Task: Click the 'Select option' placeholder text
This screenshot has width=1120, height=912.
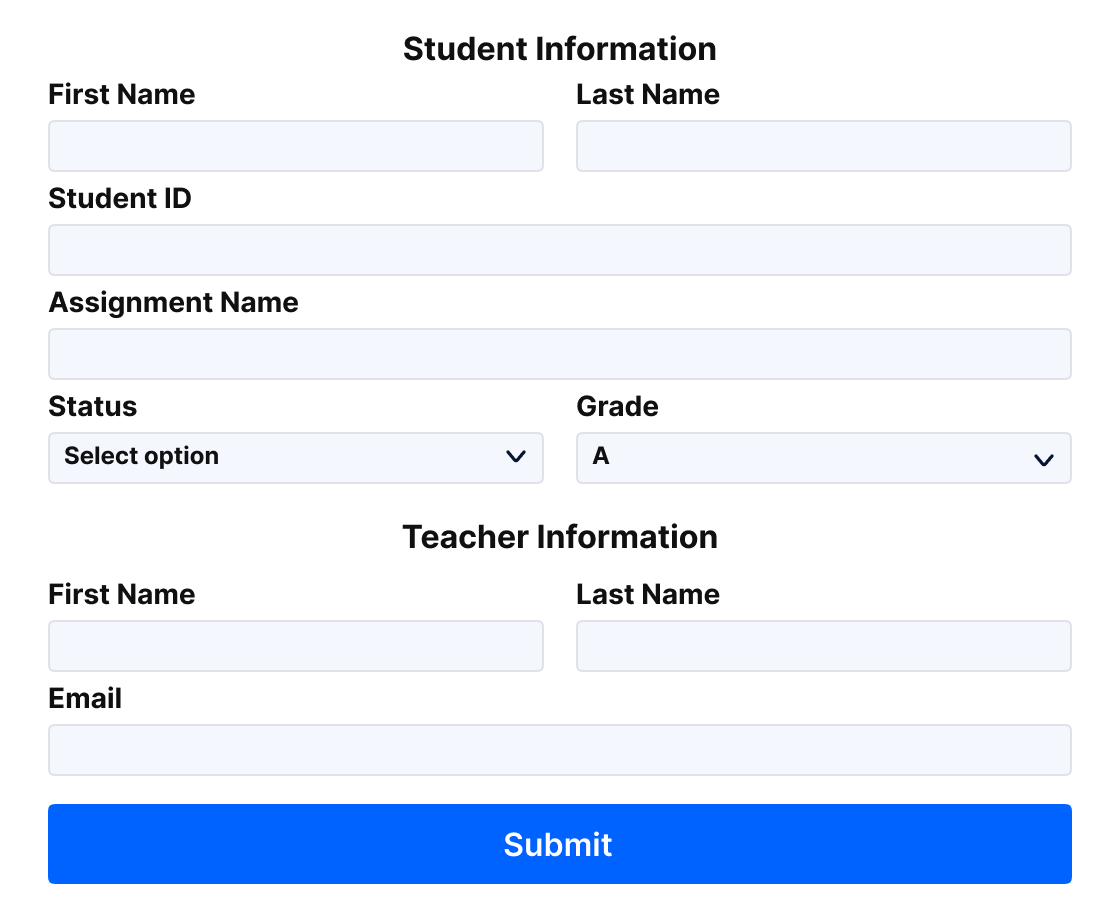Action: 141,456
